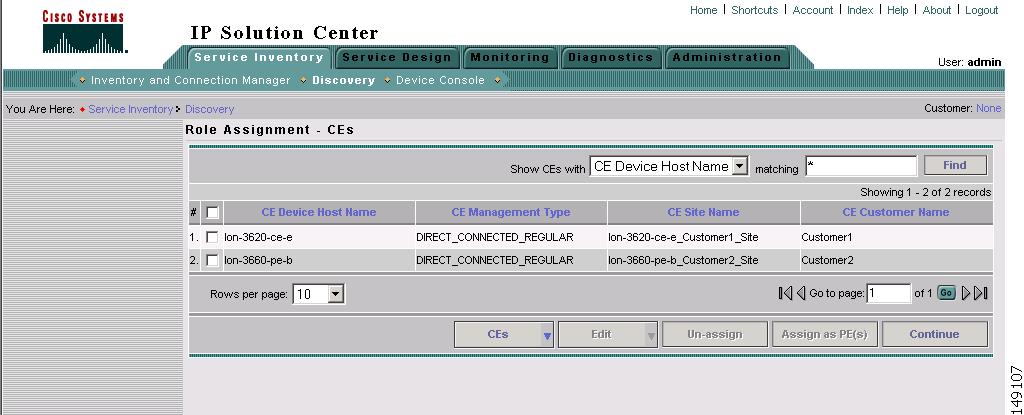This screenshot has width=1024, height=415.
Task: Open the Shortcuts link
Action: (754, 10)
